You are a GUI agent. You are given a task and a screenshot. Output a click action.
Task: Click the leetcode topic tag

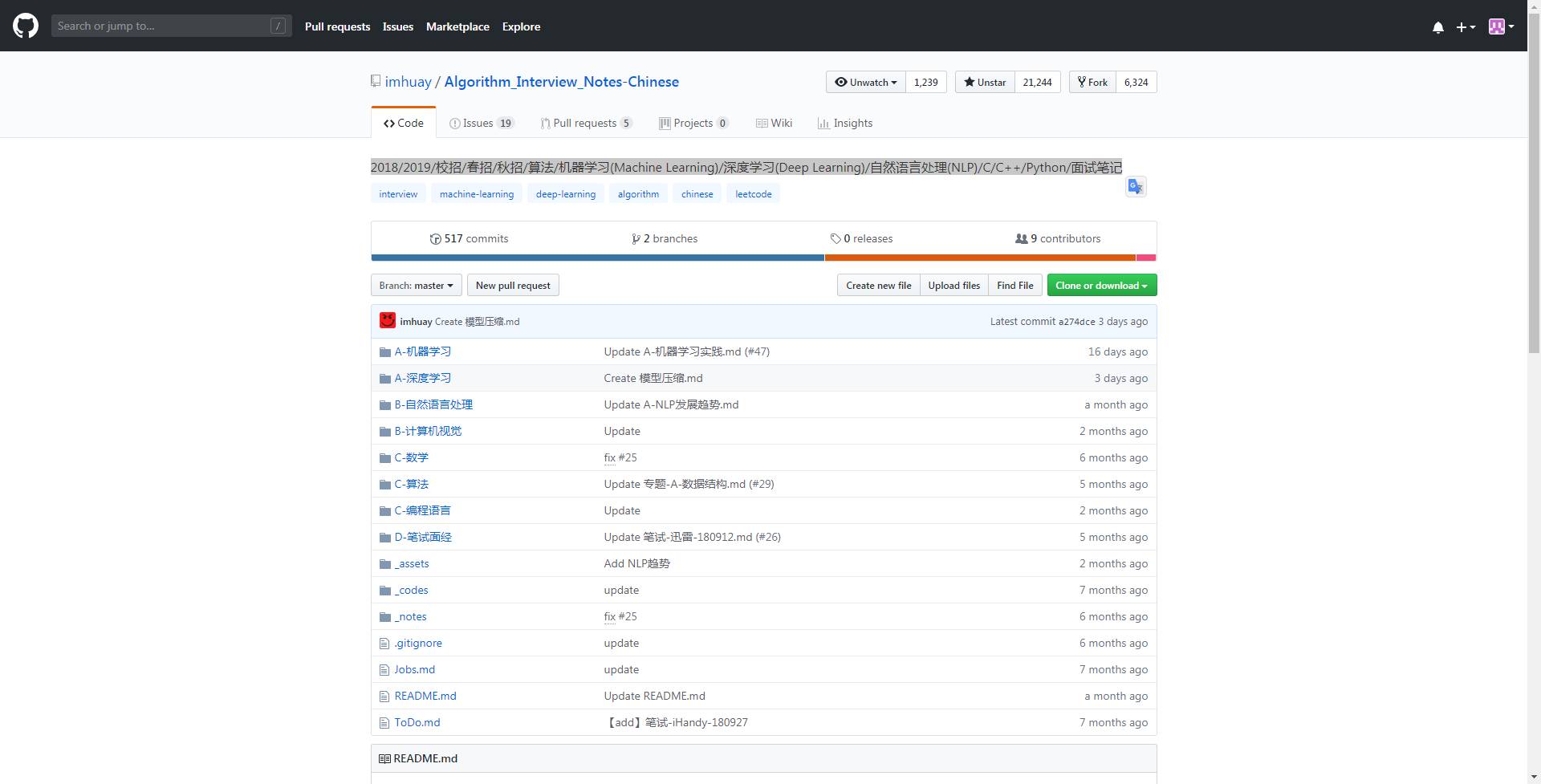(x=754, y=194)
